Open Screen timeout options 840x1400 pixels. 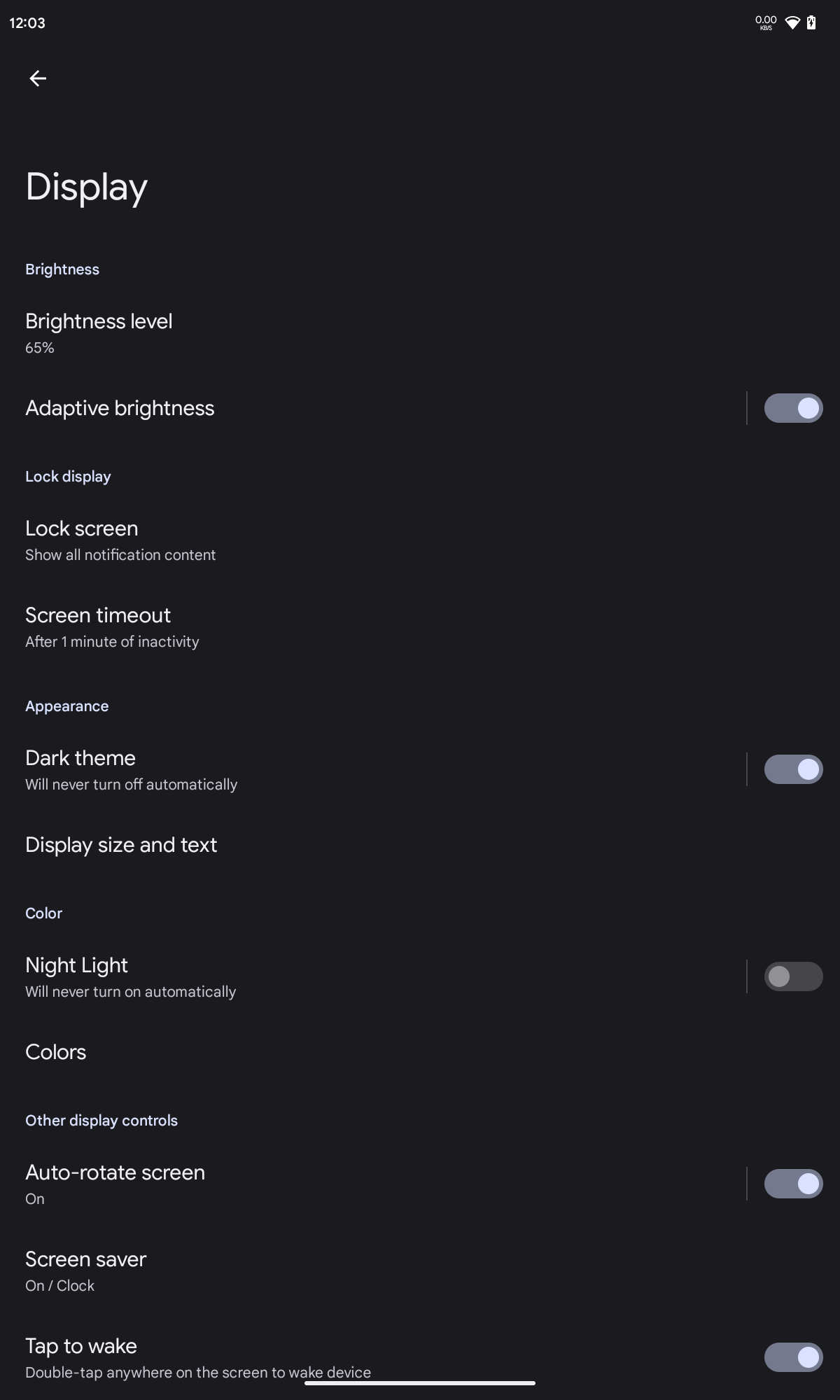(x=112, y=626)
